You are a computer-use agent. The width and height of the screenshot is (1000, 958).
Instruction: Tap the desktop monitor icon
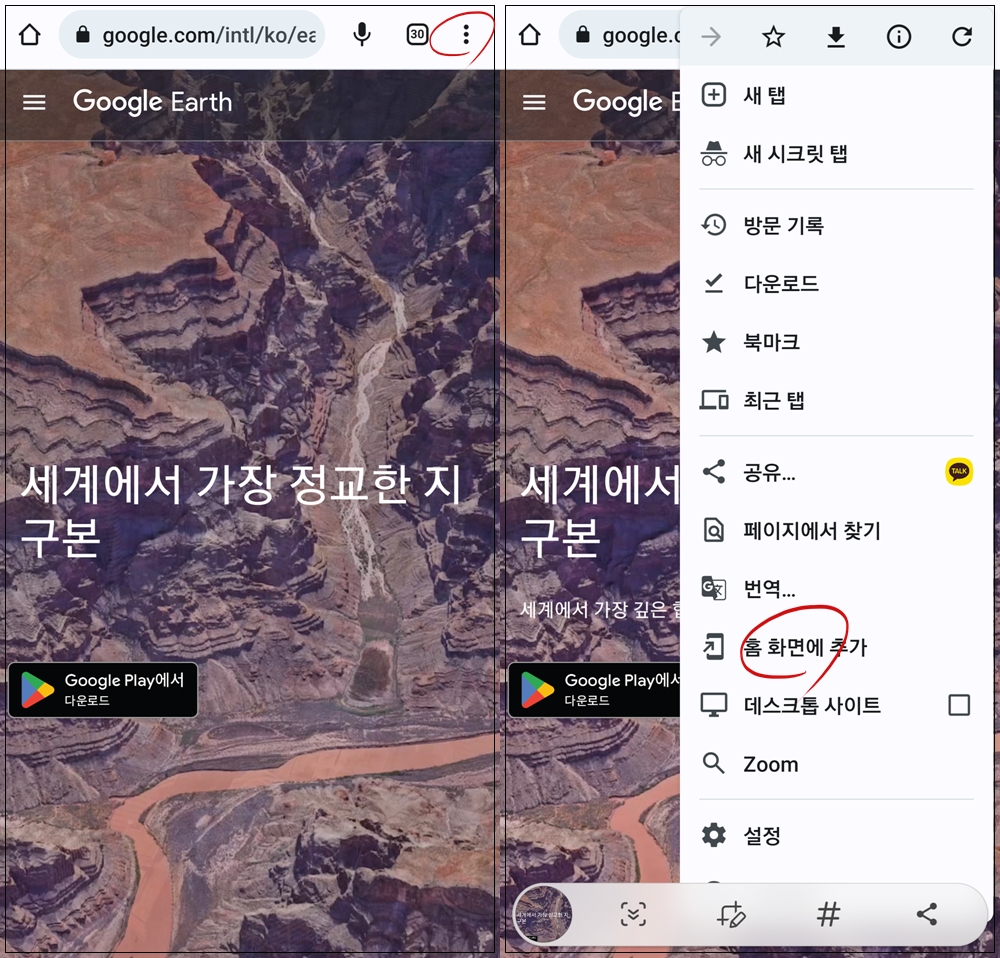[x=714, y=705]
